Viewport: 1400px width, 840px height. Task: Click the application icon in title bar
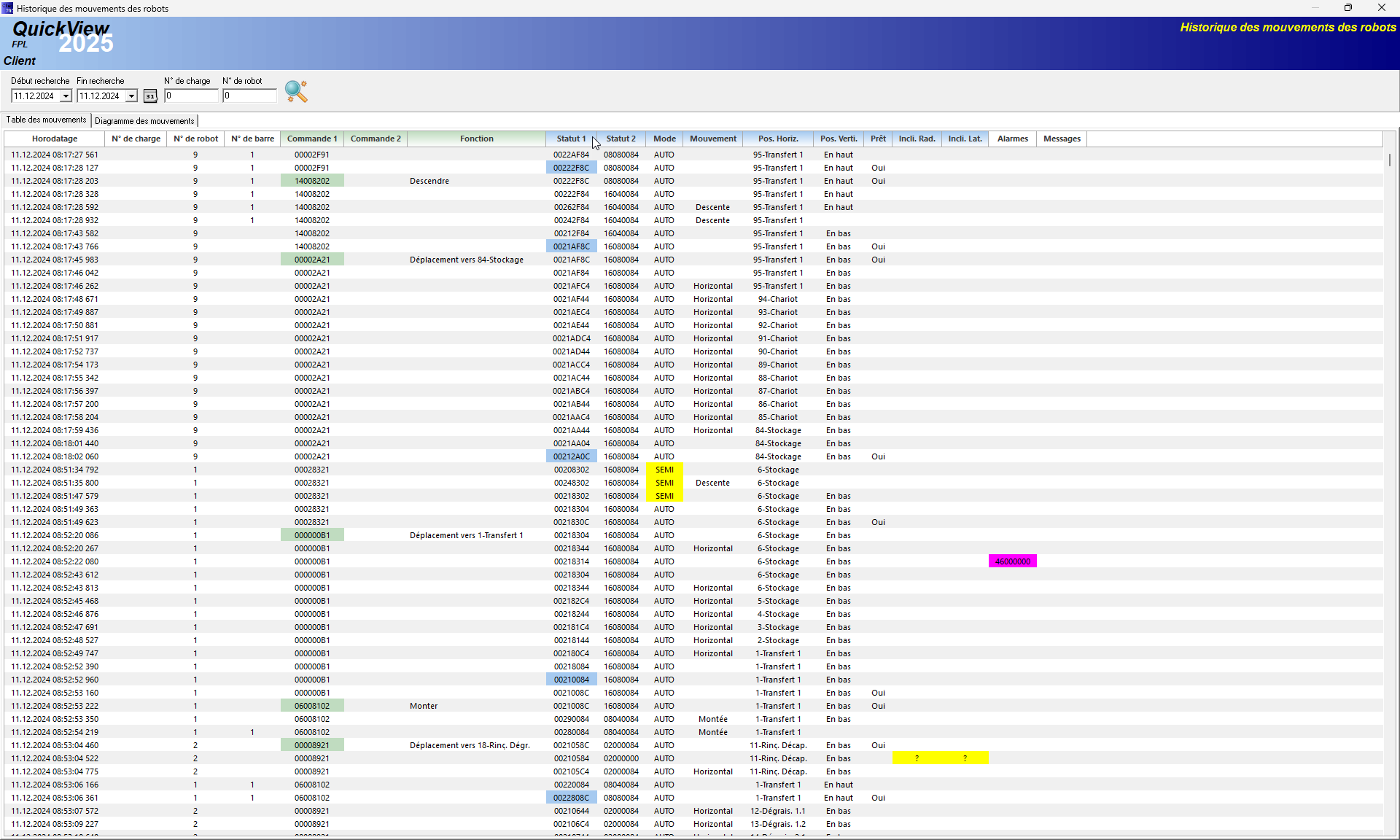7,8
